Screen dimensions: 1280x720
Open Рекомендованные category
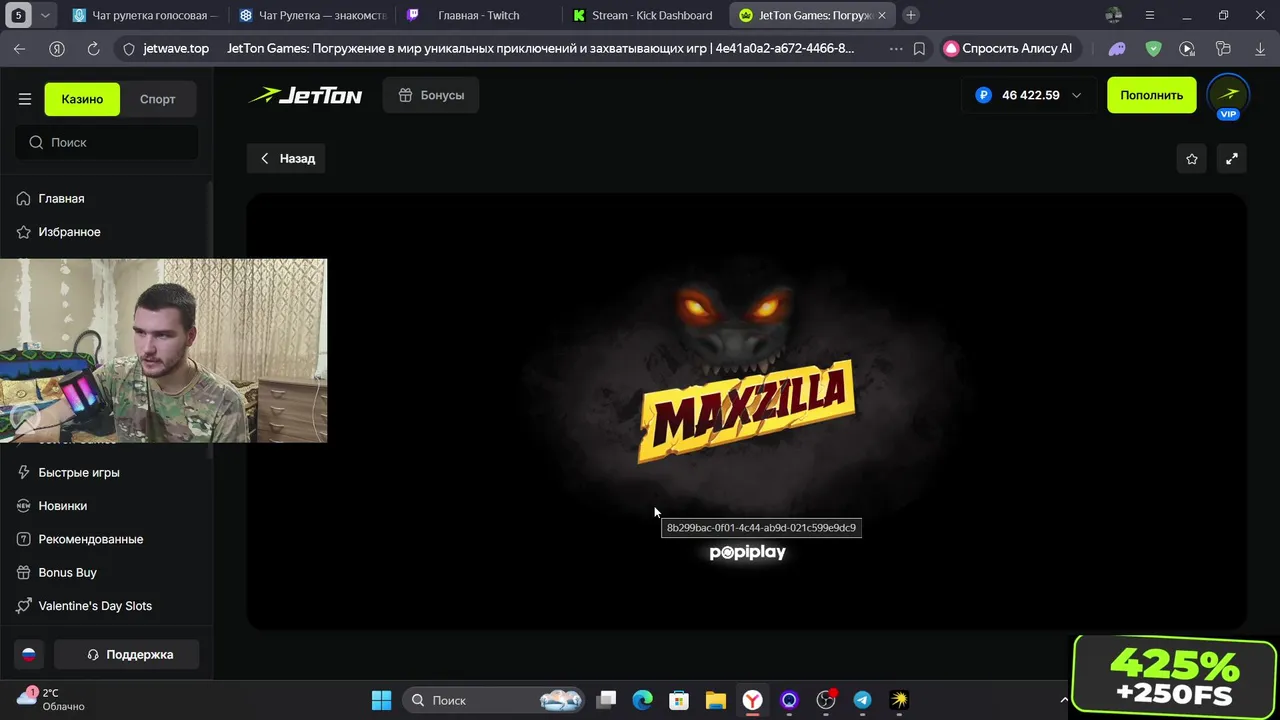(x=90, y=539)
